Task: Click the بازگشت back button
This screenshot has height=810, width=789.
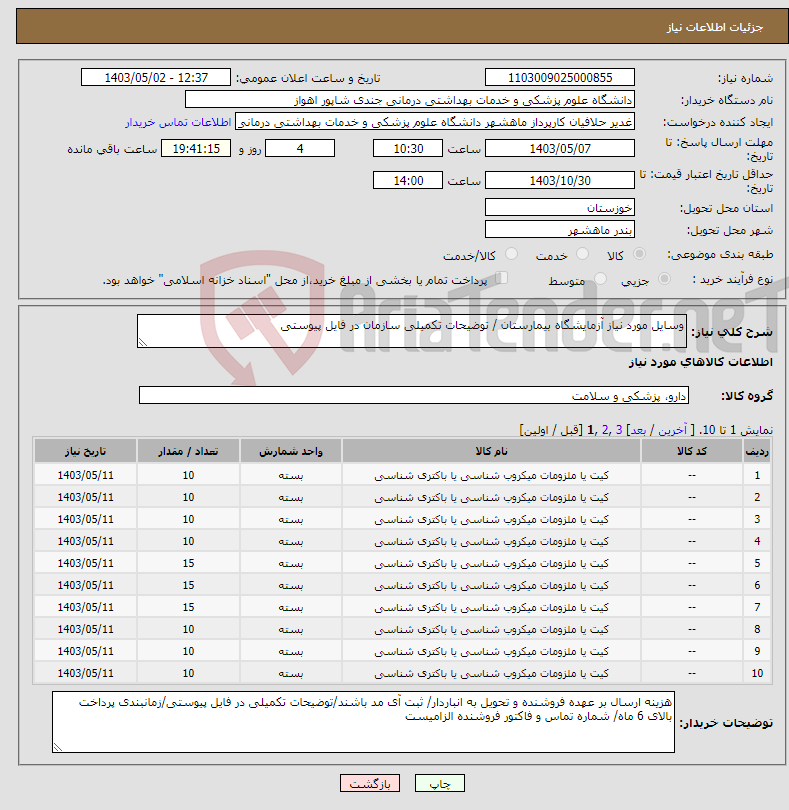Action: (370, 783)
